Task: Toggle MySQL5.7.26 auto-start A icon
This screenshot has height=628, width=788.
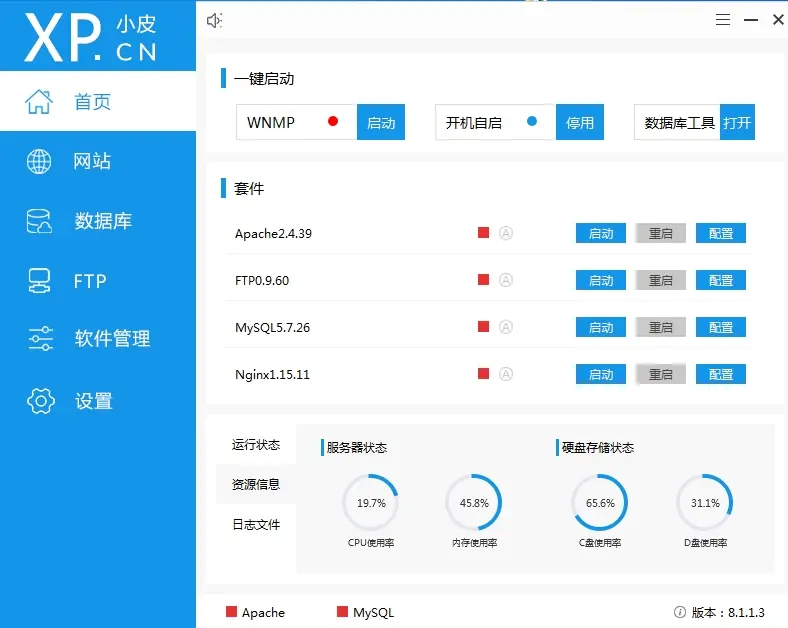Action: pyautogui.click(x=506, y=327)
